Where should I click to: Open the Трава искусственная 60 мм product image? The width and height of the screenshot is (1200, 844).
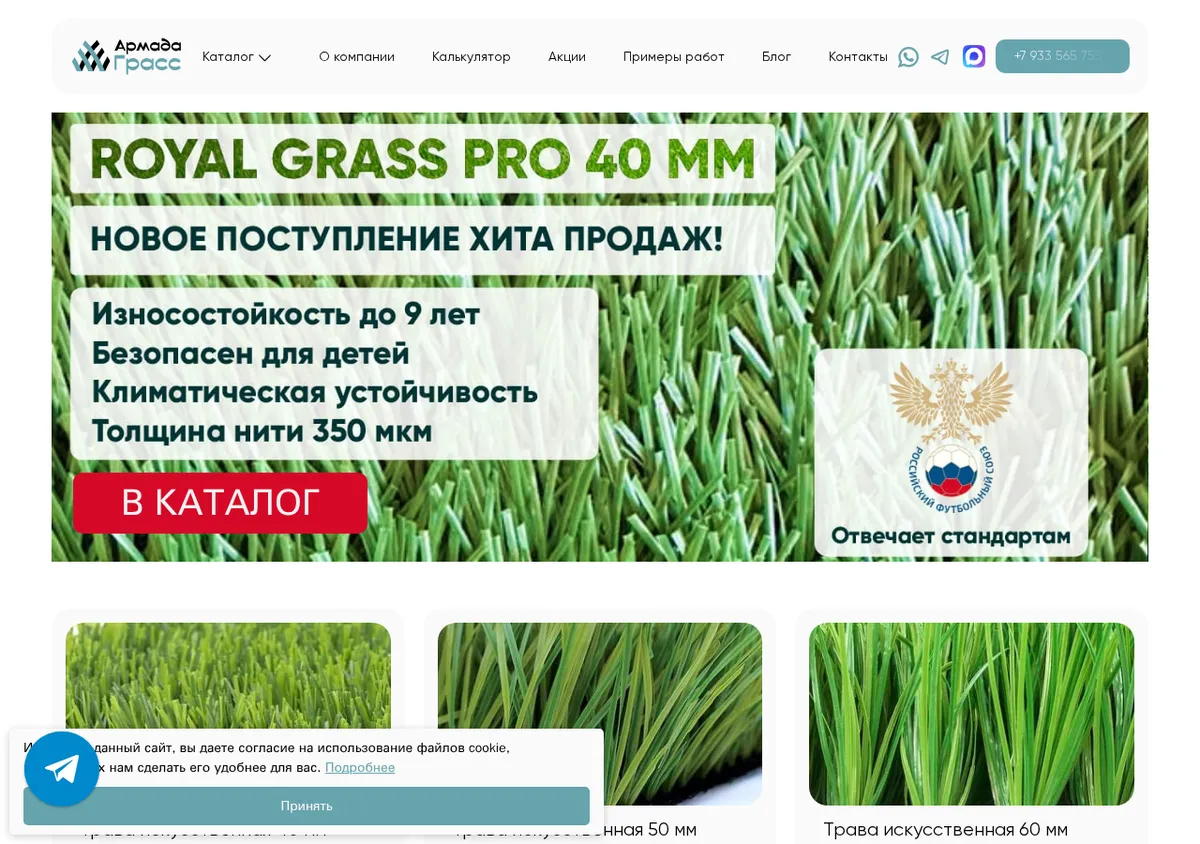click(x=971, y=714)
